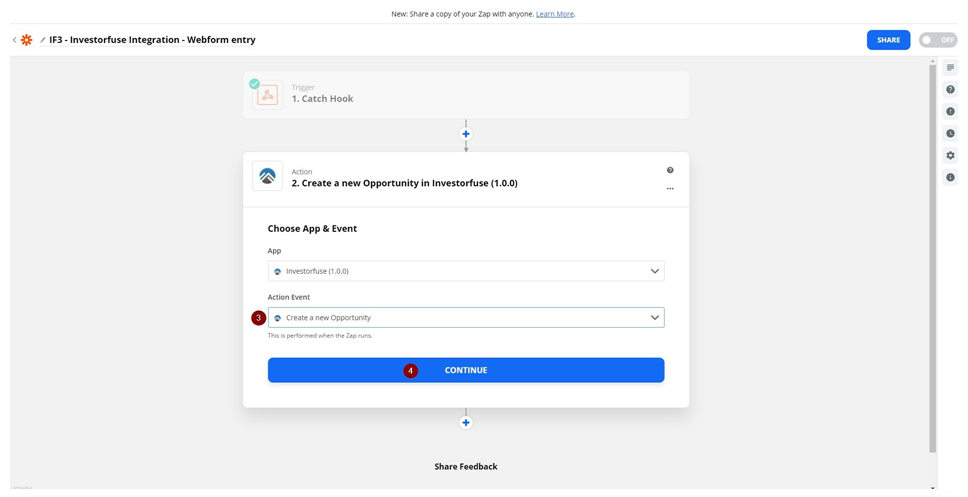Screen dimensions: 968x497
Task: Click the vertical scrollbar of the editor
Action: click(932, 258)
